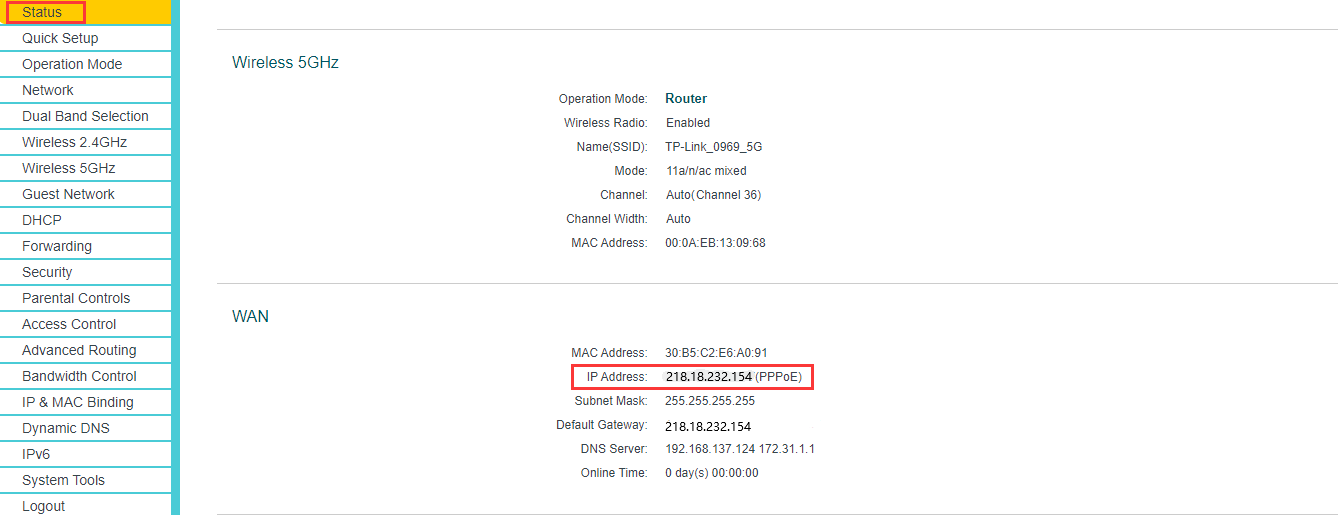The width and height of the screenshot is (1338, 515).
Task: Open Dynamic DNS settings
Action: 85,428
